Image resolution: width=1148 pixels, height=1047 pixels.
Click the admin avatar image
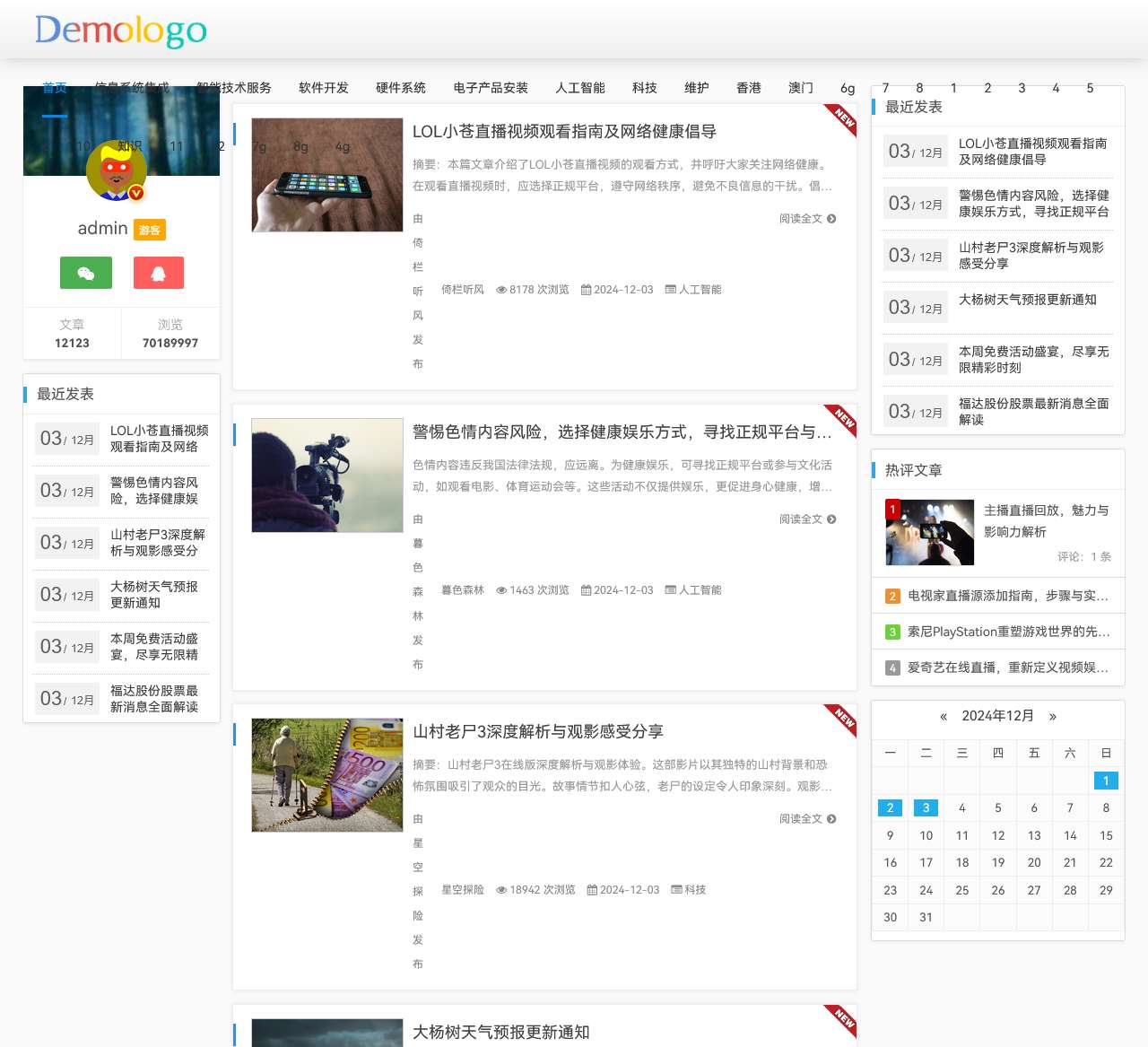tap(117, 170)
